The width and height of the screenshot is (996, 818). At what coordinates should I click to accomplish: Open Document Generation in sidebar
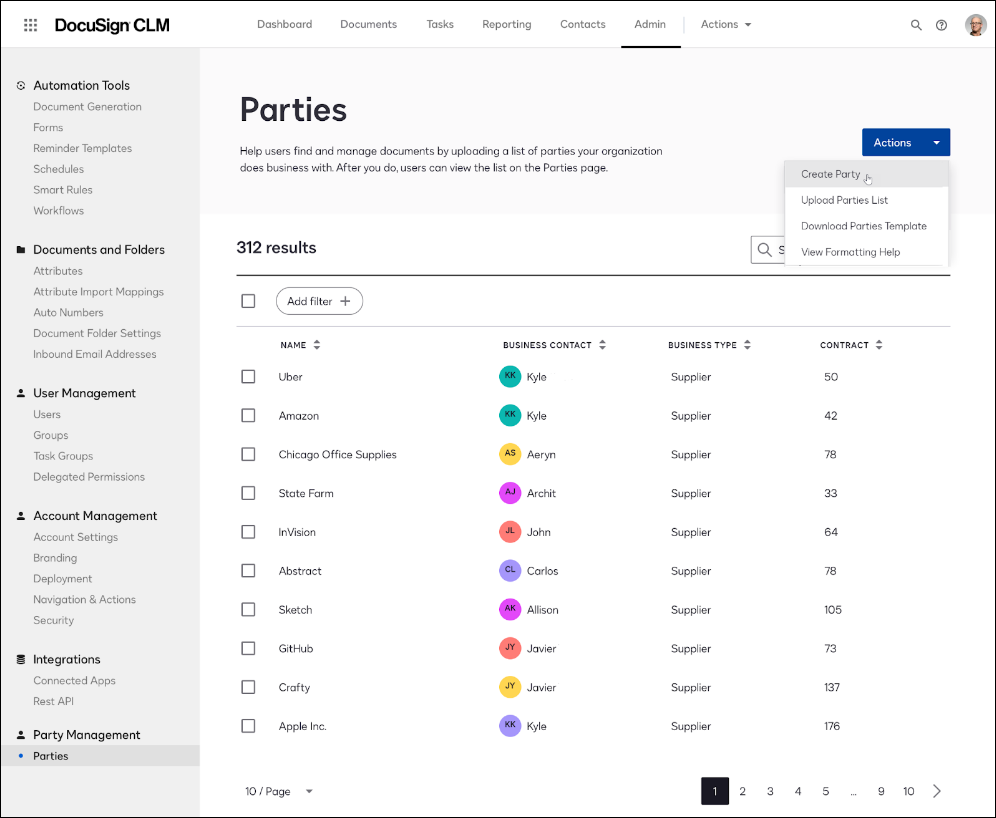pos(88,107)
